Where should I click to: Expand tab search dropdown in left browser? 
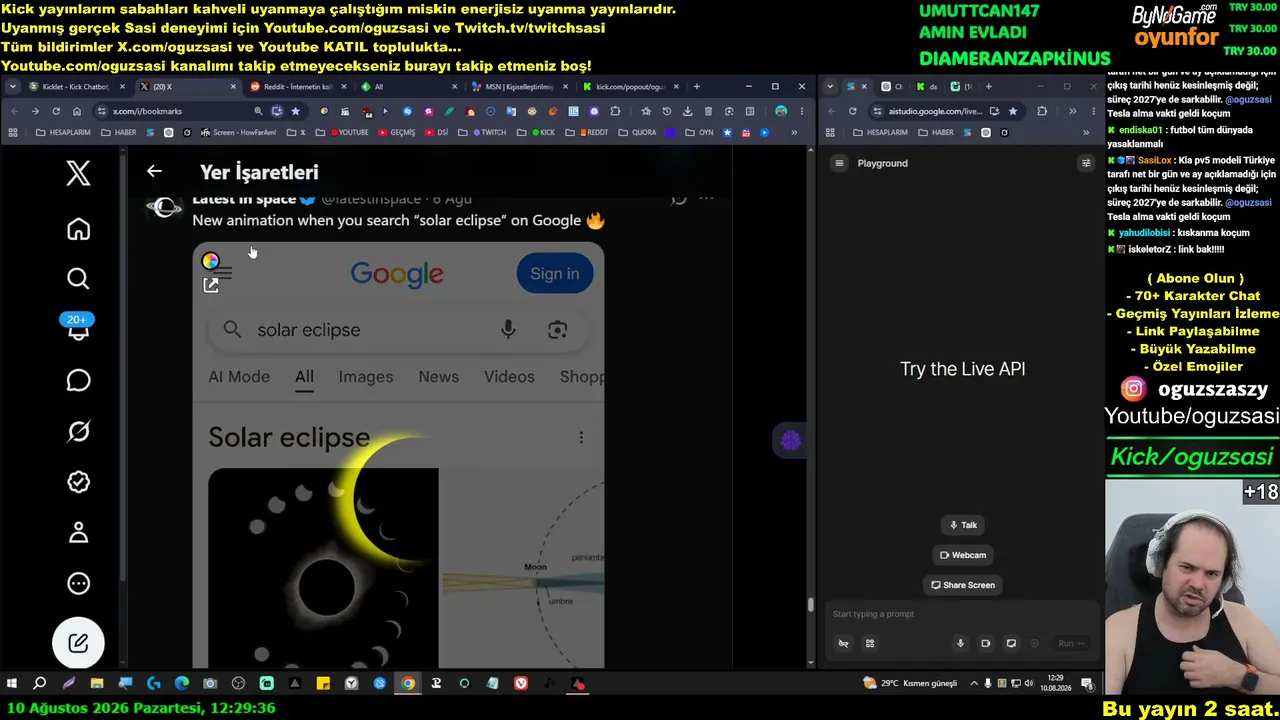pyautogui.click(x=12, y=87)
